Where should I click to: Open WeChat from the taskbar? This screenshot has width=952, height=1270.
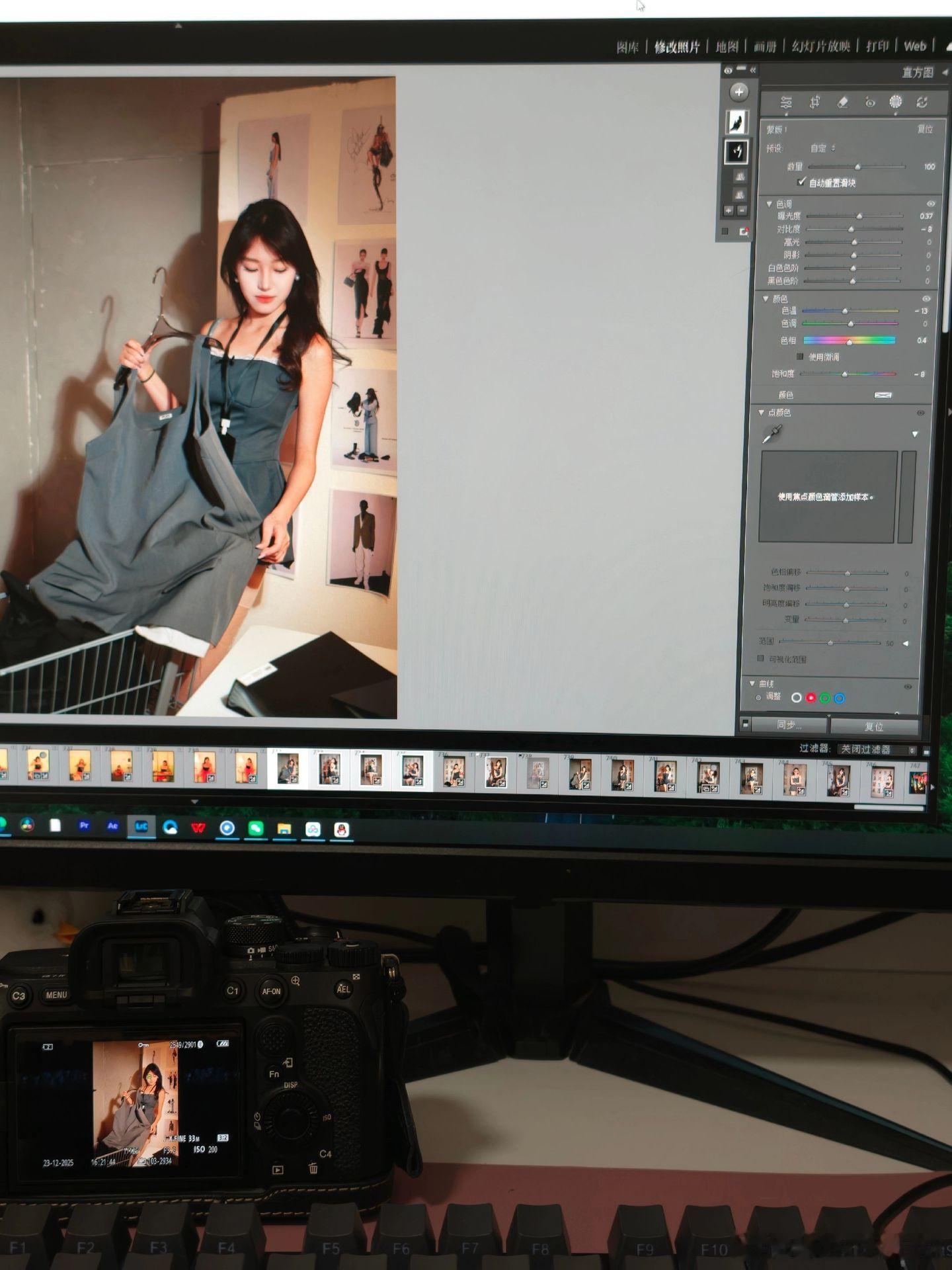pos(256,829)
